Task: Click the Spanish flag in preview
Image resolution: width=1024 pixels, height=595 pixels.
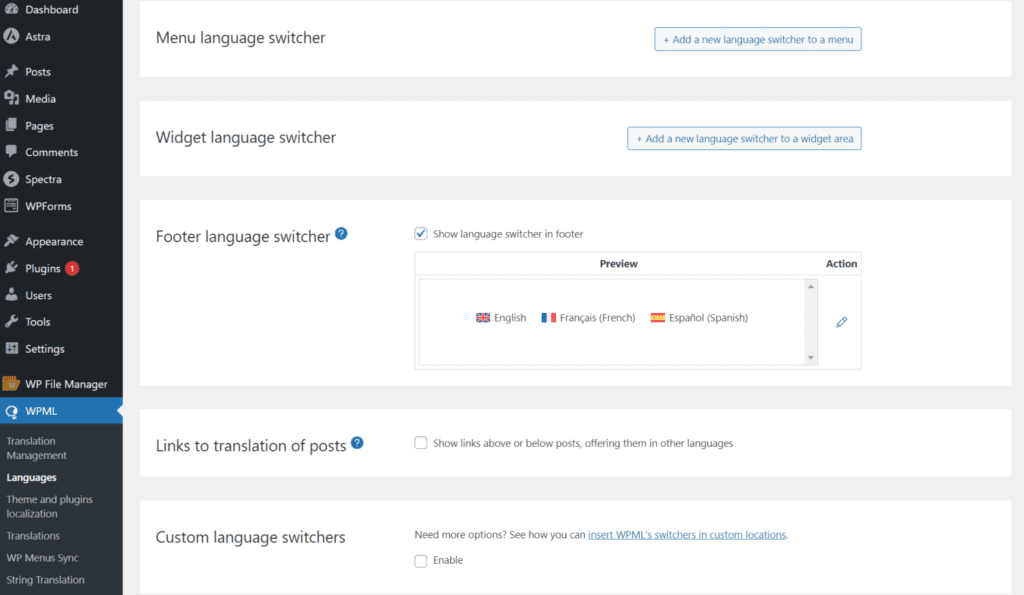Action: tap(658, 317)
